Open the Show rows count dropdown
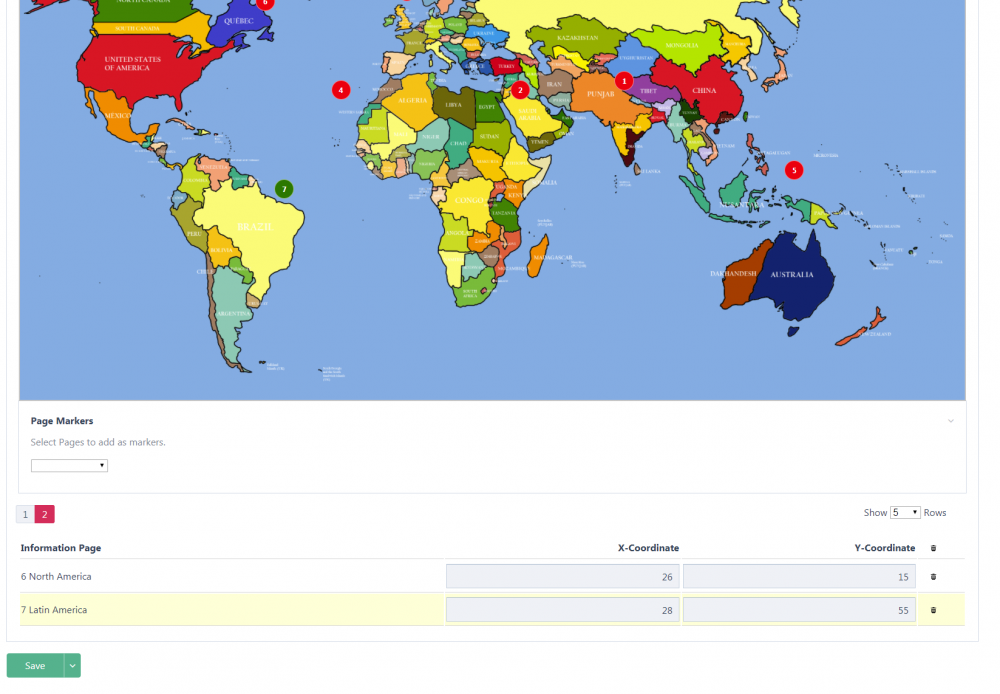Screen dimensions: 1000x694 pos(905,513)
